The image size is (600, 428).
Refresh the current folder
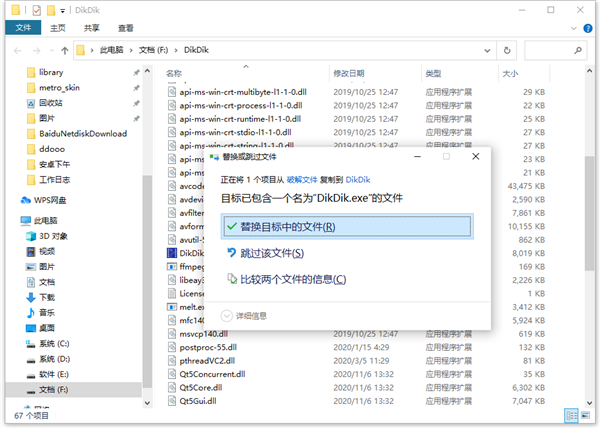[x=507, y=50]
